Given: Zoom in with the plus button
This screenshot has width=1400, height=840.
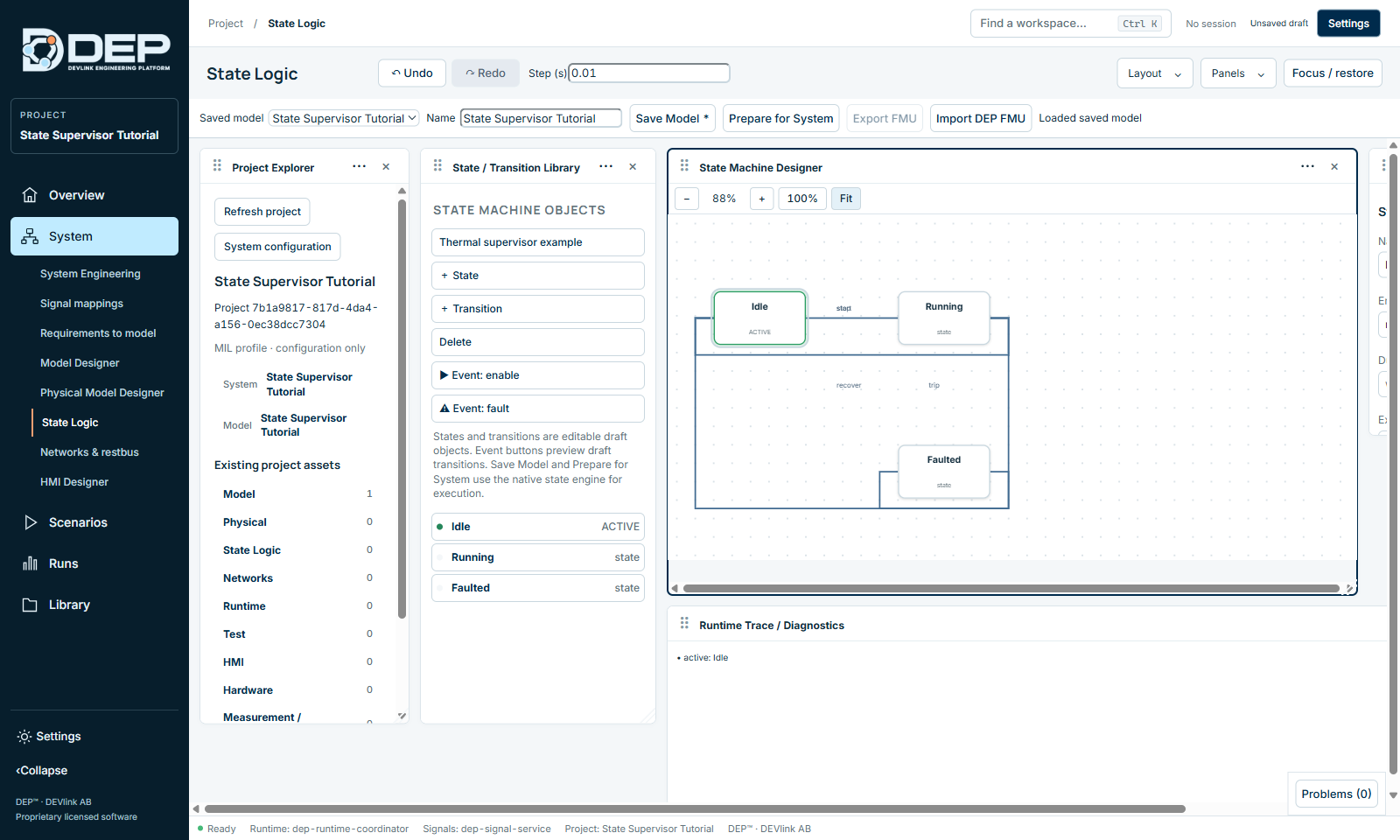Looking at the screenshot, I should point(762,199).
